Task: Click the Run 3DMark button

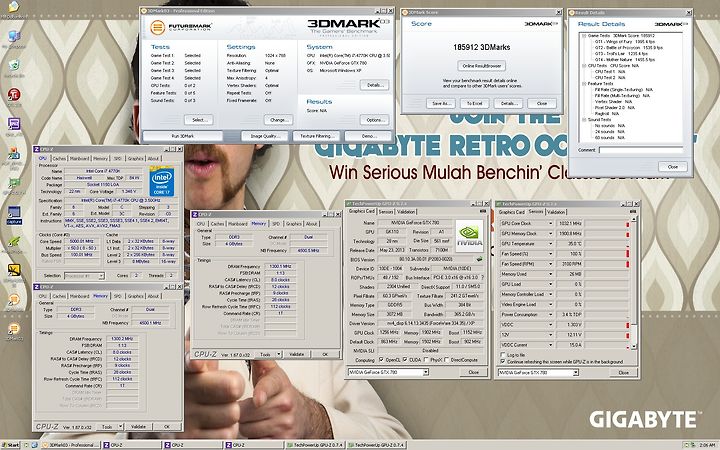Action: point(183,136)
